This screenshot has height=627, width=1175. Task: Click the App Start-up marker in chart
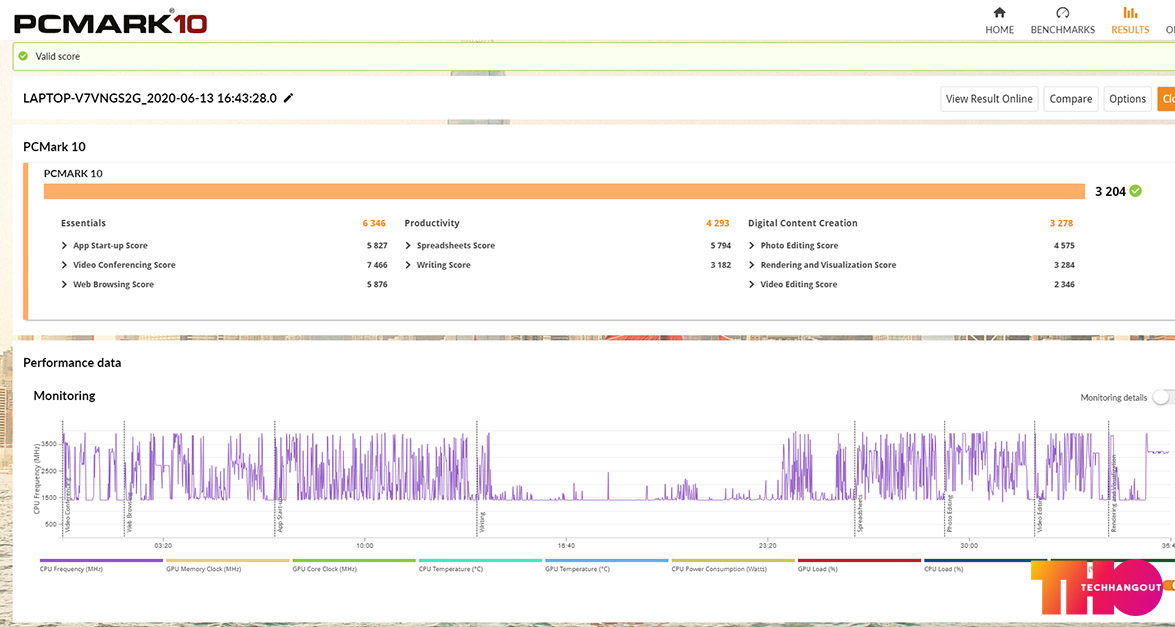click(x=280, y=514)
